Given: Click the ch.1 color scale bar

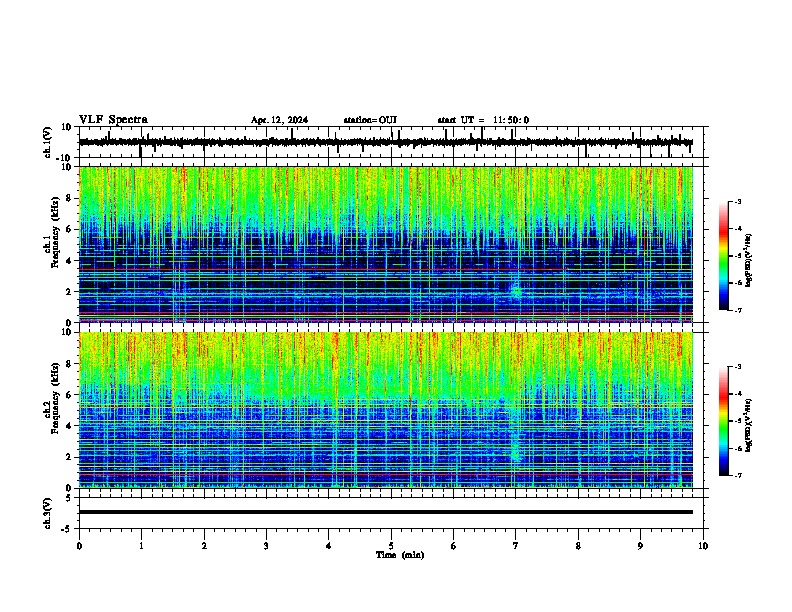Looking at the screenshot, I should [x=724, y=256].
